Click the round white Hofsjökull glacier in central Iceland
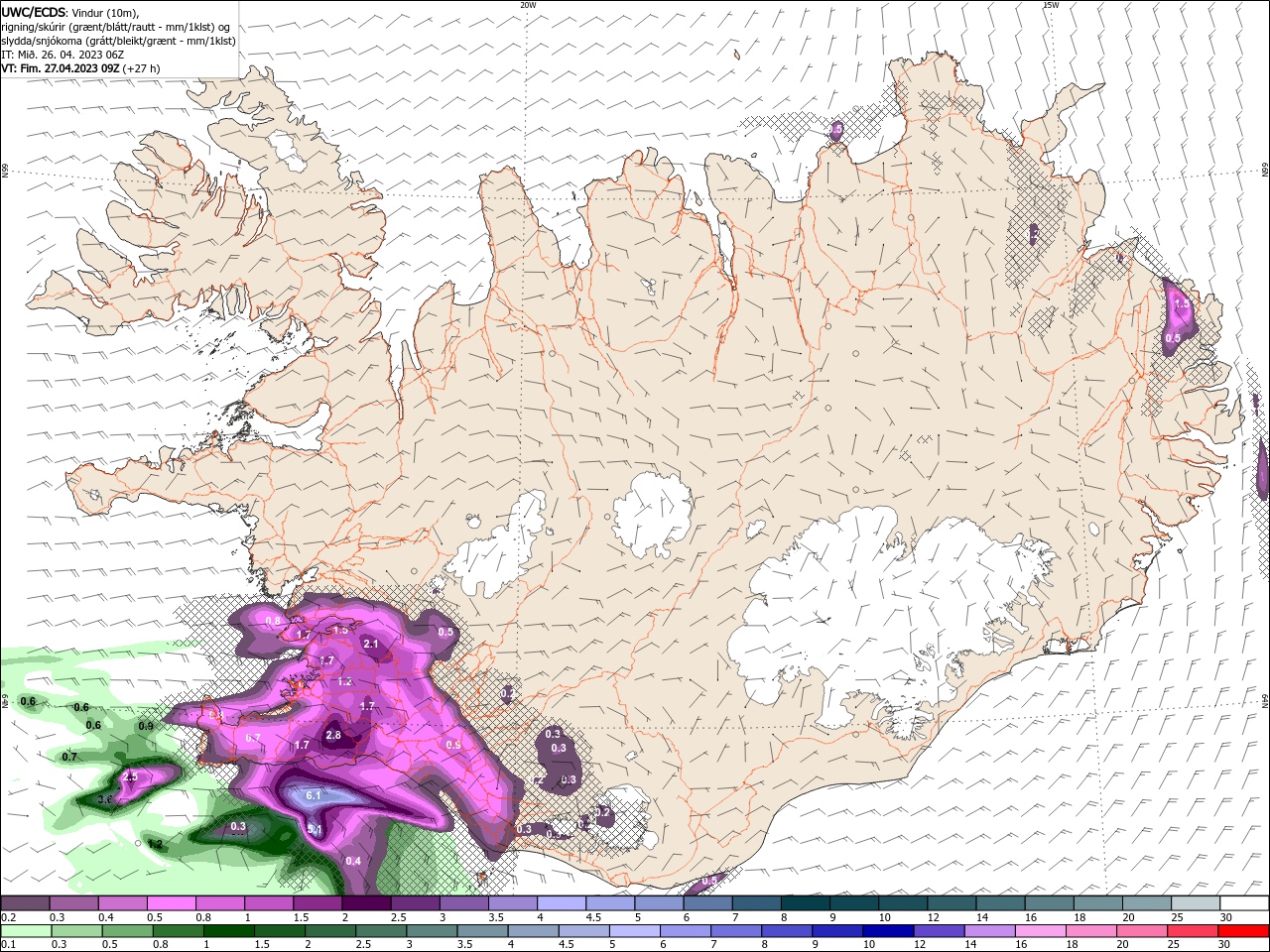 click(652, 515)
